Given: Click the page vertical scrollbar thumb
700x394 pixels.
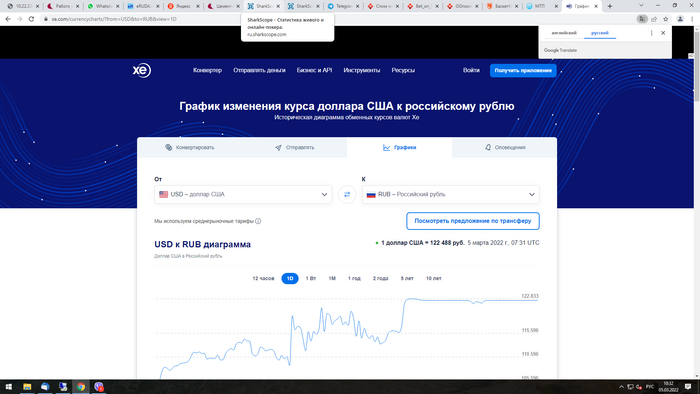Looking at the screenshot, I should (x=696, y=66).
